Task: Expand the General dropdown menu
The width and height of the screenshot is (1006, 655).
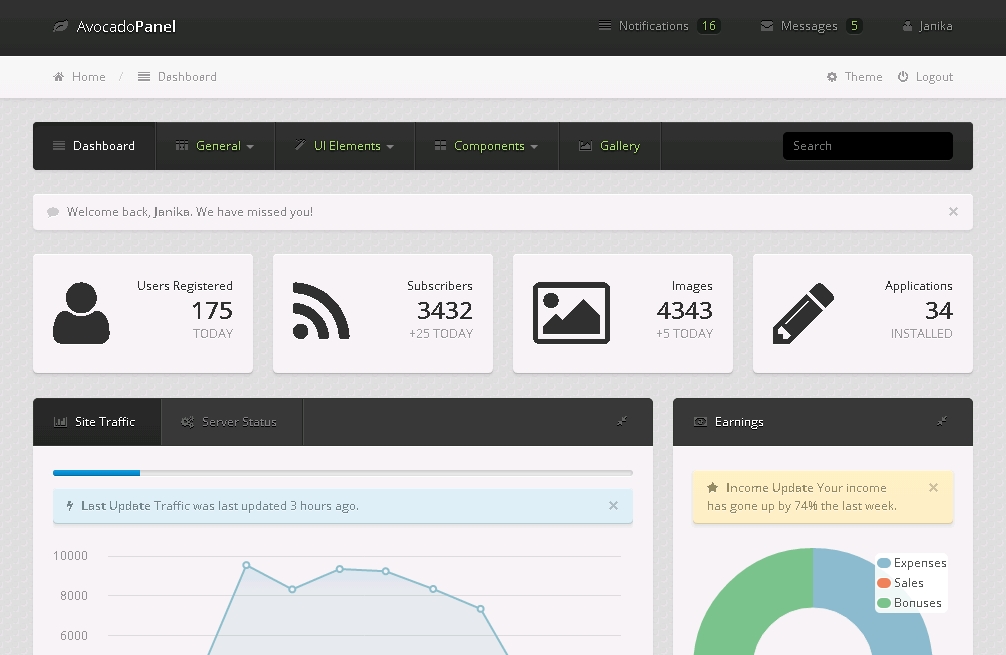Action: tap(215, 146)
